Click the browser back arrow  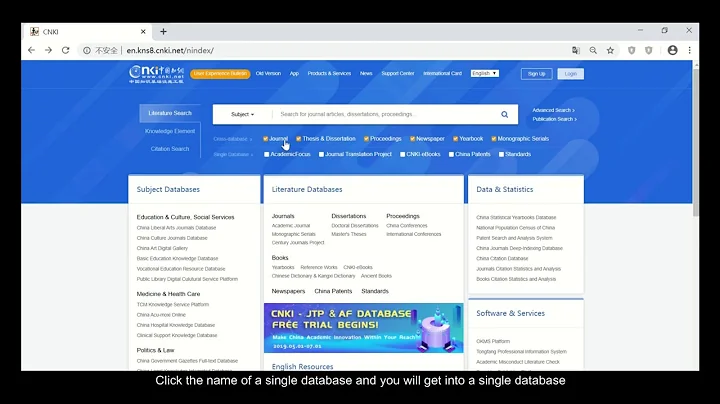pos(31,50)
